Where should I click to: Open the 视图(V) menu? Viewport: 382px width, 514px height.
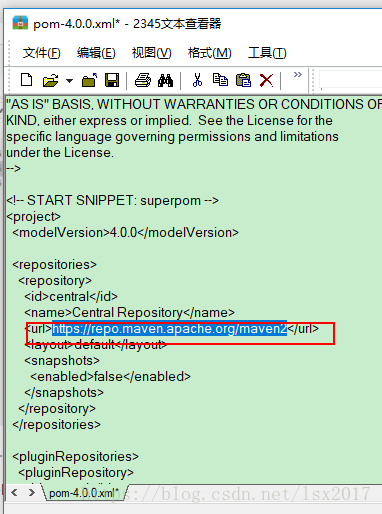coord(151,53)
